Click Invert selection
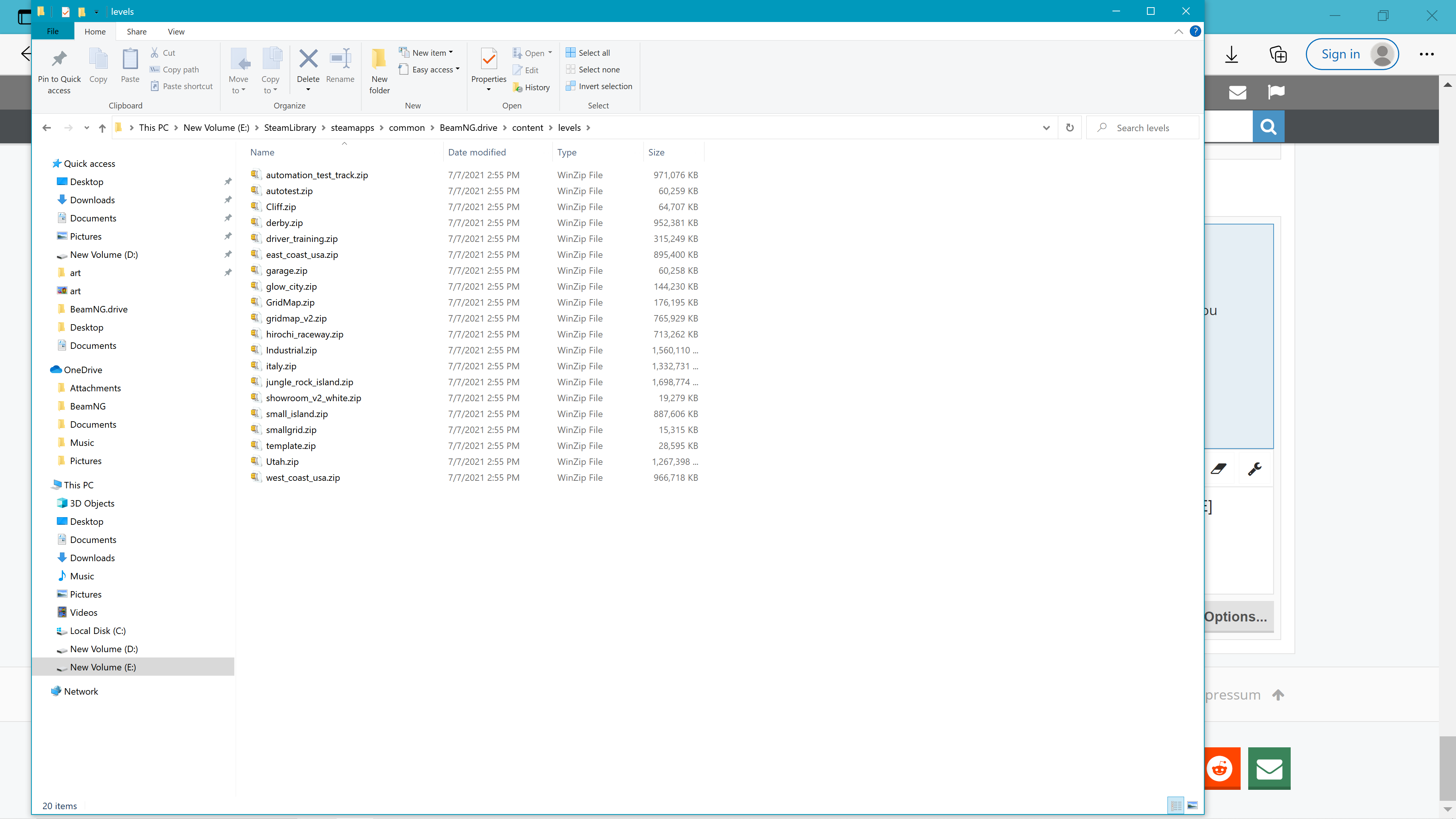Screen dimensions: 1456x819 point(599,86)
